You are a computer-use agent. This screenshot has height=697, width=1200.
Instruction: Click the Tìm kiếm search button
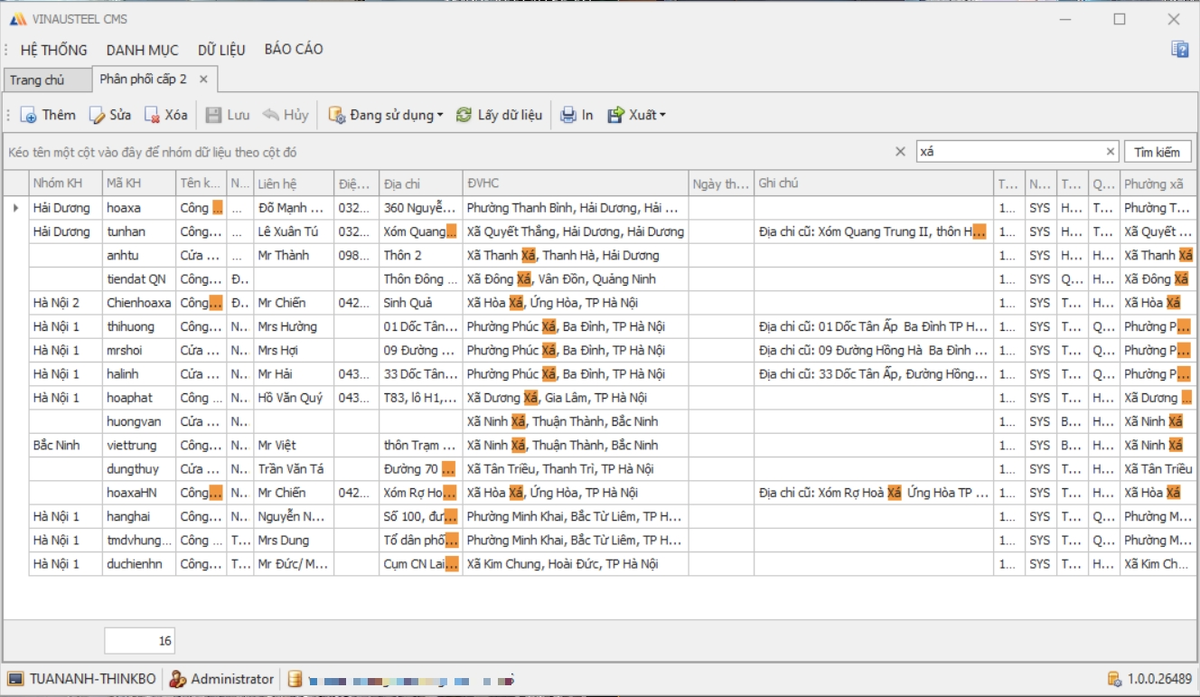(x=1157, y=152)
